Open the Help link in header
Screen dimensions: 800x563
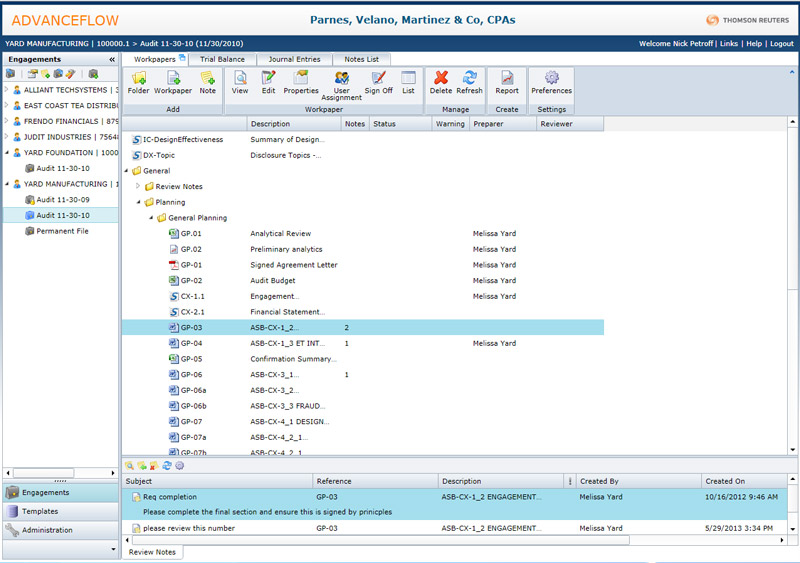point(752,44)
